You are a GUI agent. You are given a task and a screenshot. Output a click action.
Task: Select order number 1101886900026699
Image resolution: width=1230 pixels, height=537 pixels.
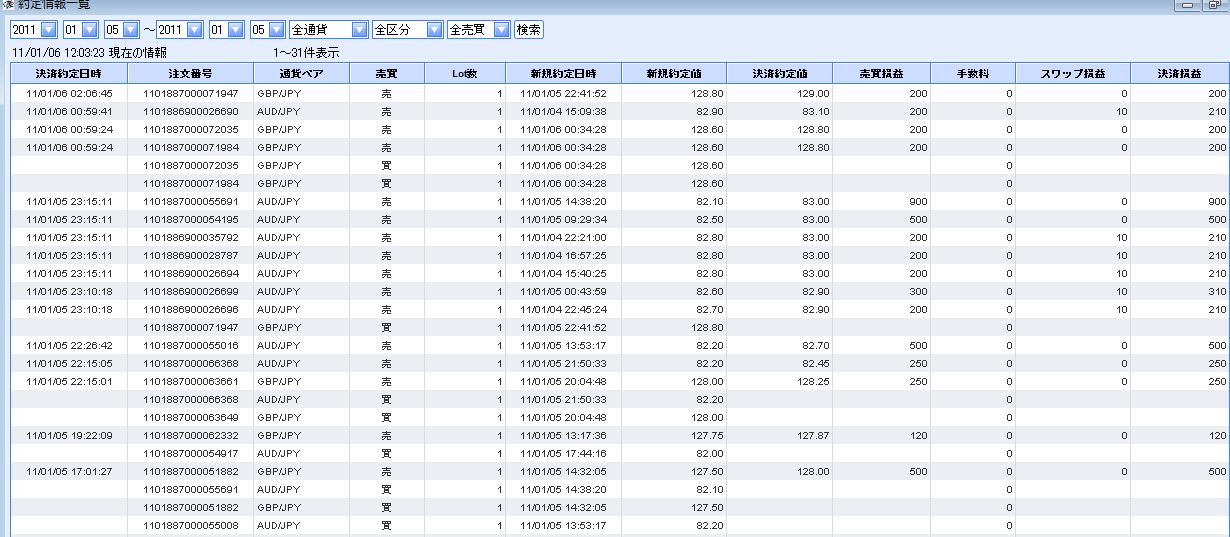click(191, 291)
